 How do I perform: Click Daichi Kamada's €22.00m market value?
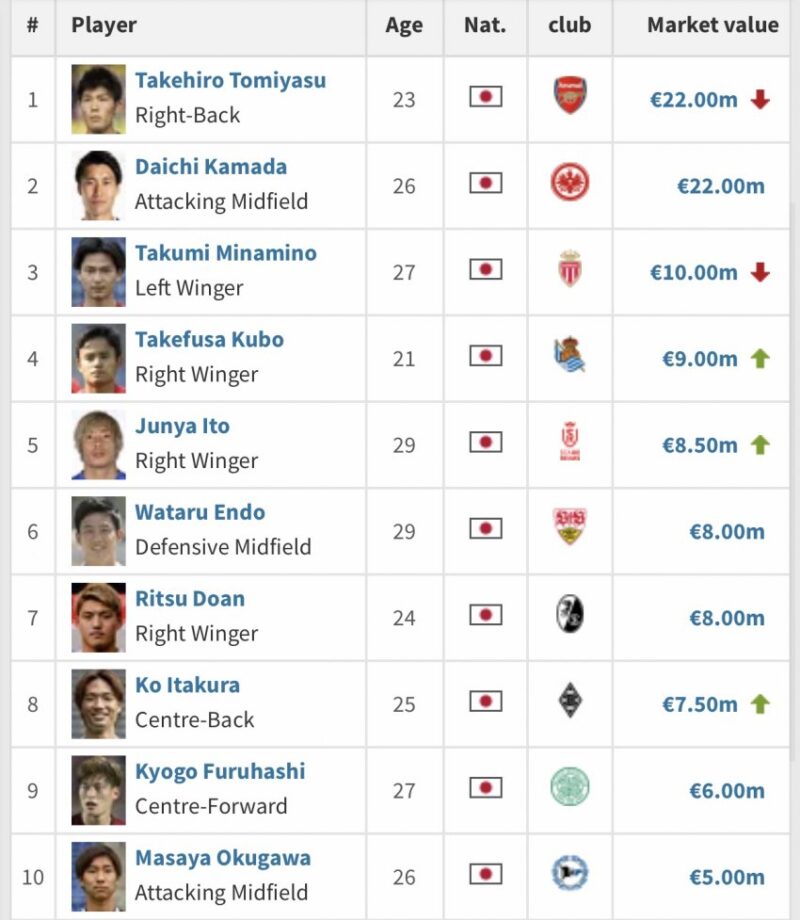(720, 186)
